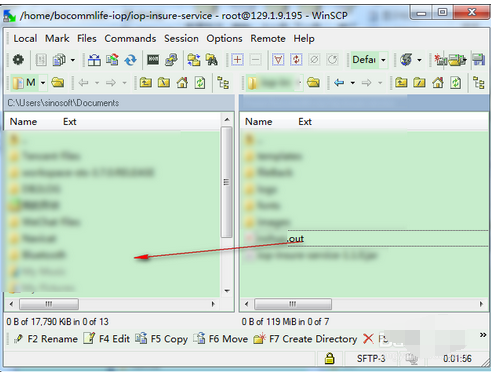Viewport: 491px width, 372px height.
Task: Click the Invert Selection icon
Action: click(296, 60)
